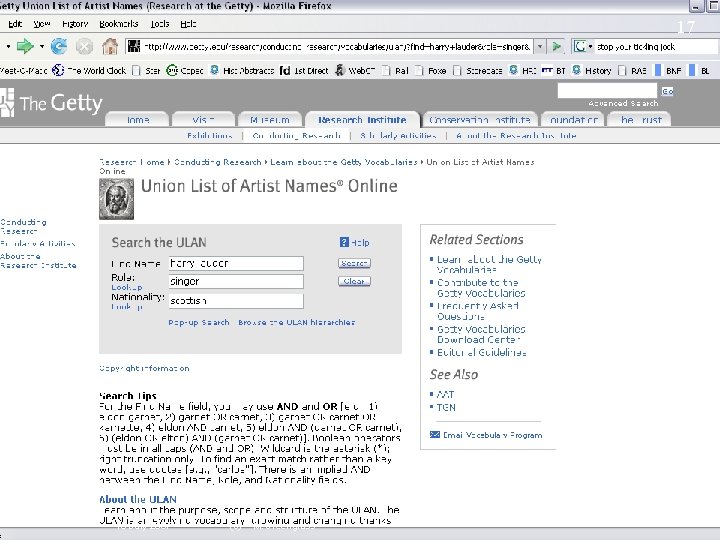
Task: Open the BL bookmark
Action: coord(699,71)
